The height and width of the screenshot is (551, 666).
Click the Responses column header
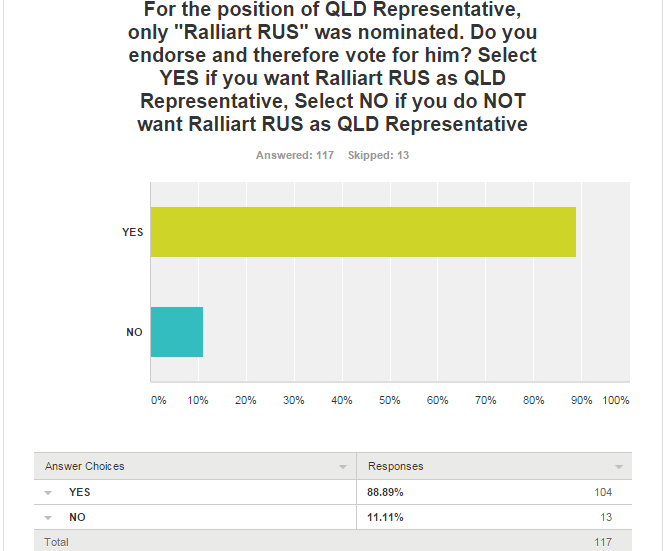[395, 466]
